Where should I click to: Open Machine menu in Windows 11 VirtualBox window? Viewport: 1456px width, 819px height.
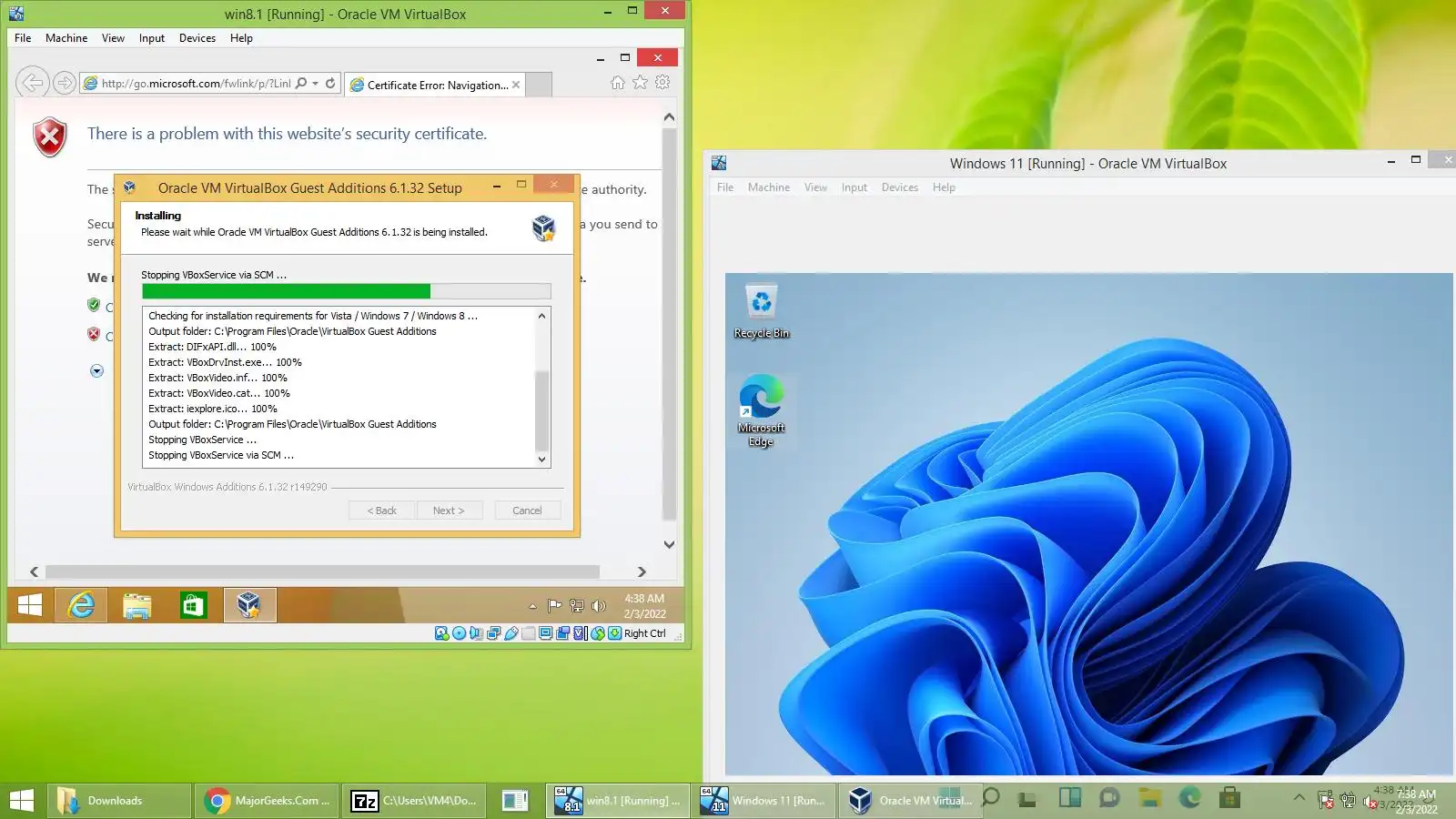[769, 187]
